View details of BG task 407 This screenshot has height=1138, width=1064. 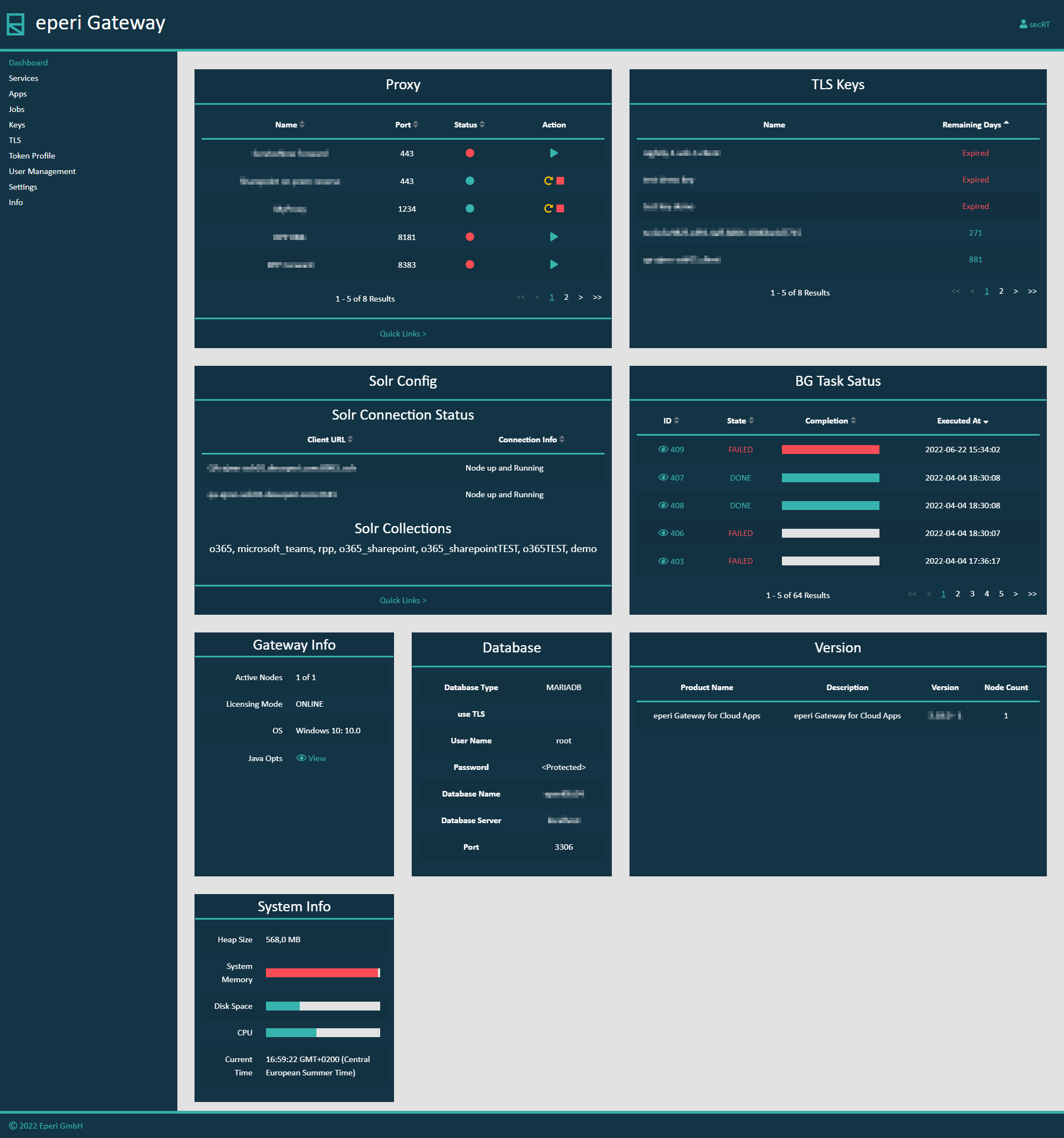click(671, 477)
